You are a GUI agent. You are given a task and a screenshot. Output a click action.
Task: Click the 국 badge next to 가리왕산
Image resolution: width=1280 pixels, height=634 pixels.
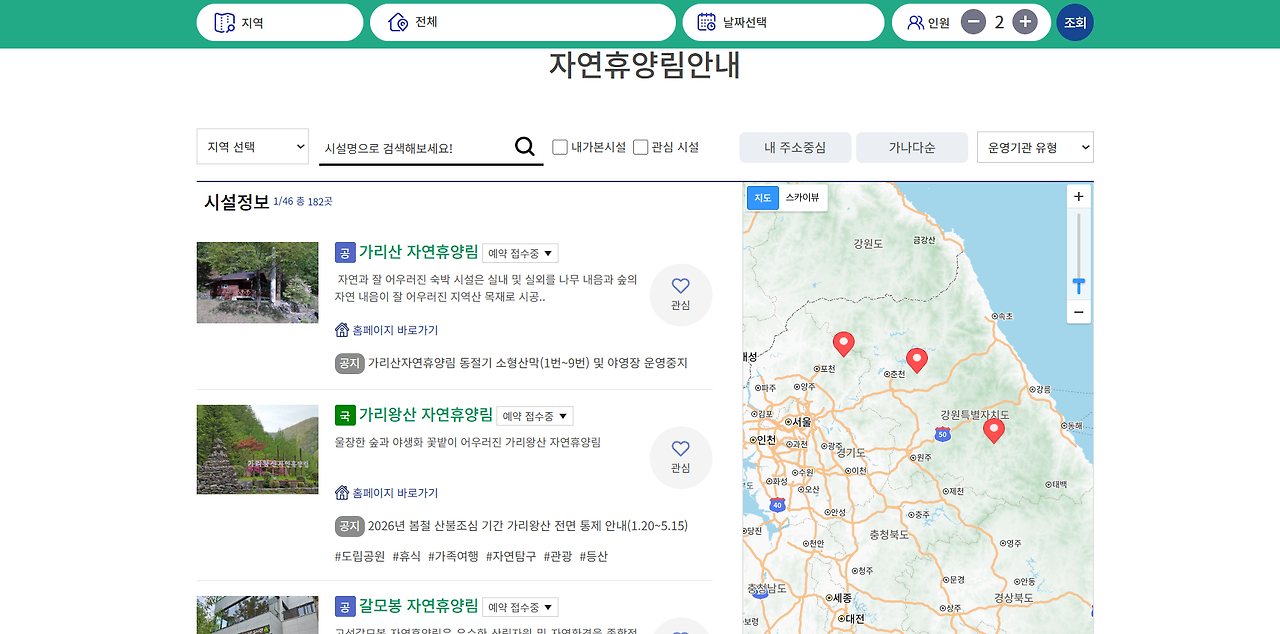(x=345, y=415)
